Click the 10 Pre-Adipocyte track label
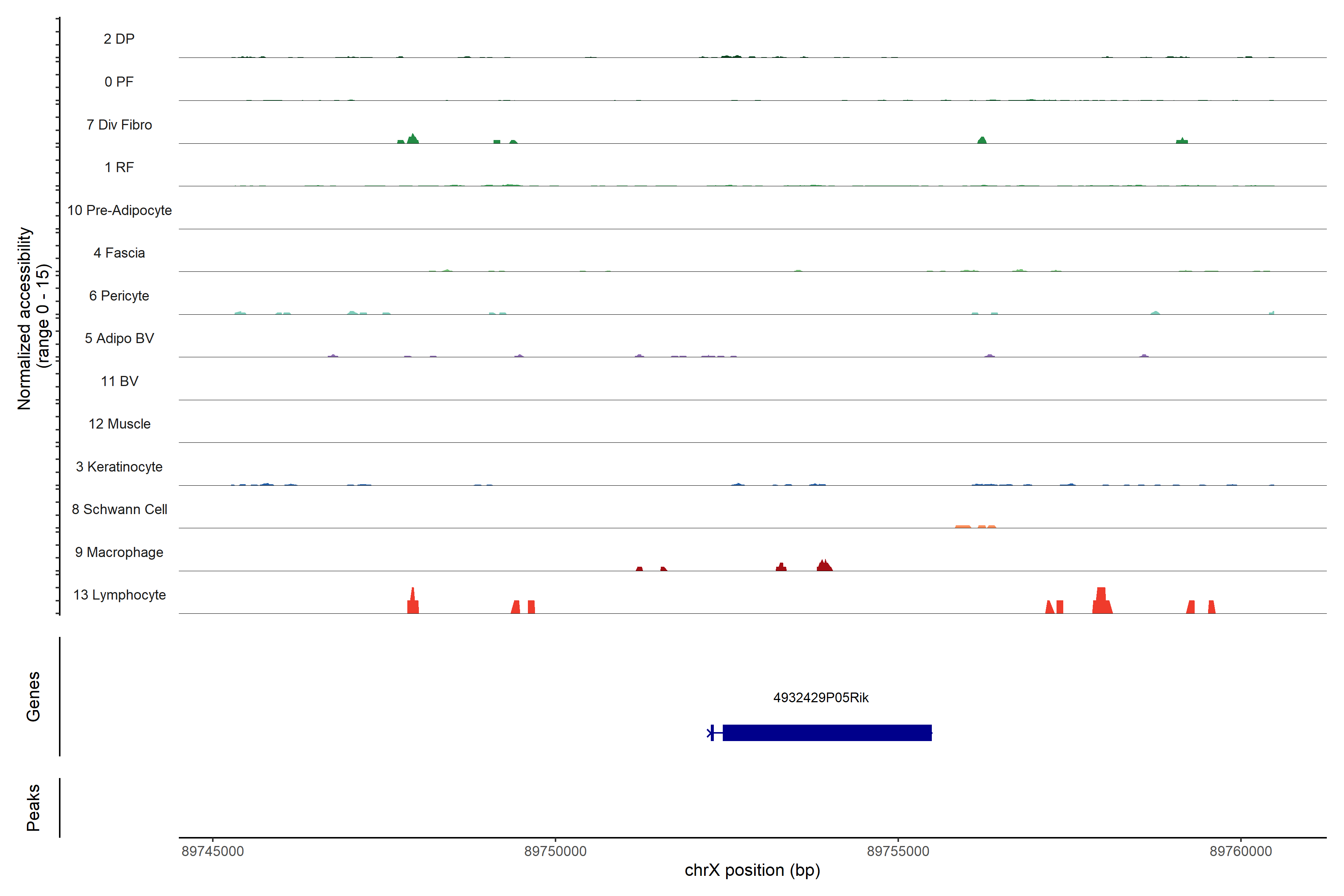Viewport: 1344px width, 896px height. [119, 210]
